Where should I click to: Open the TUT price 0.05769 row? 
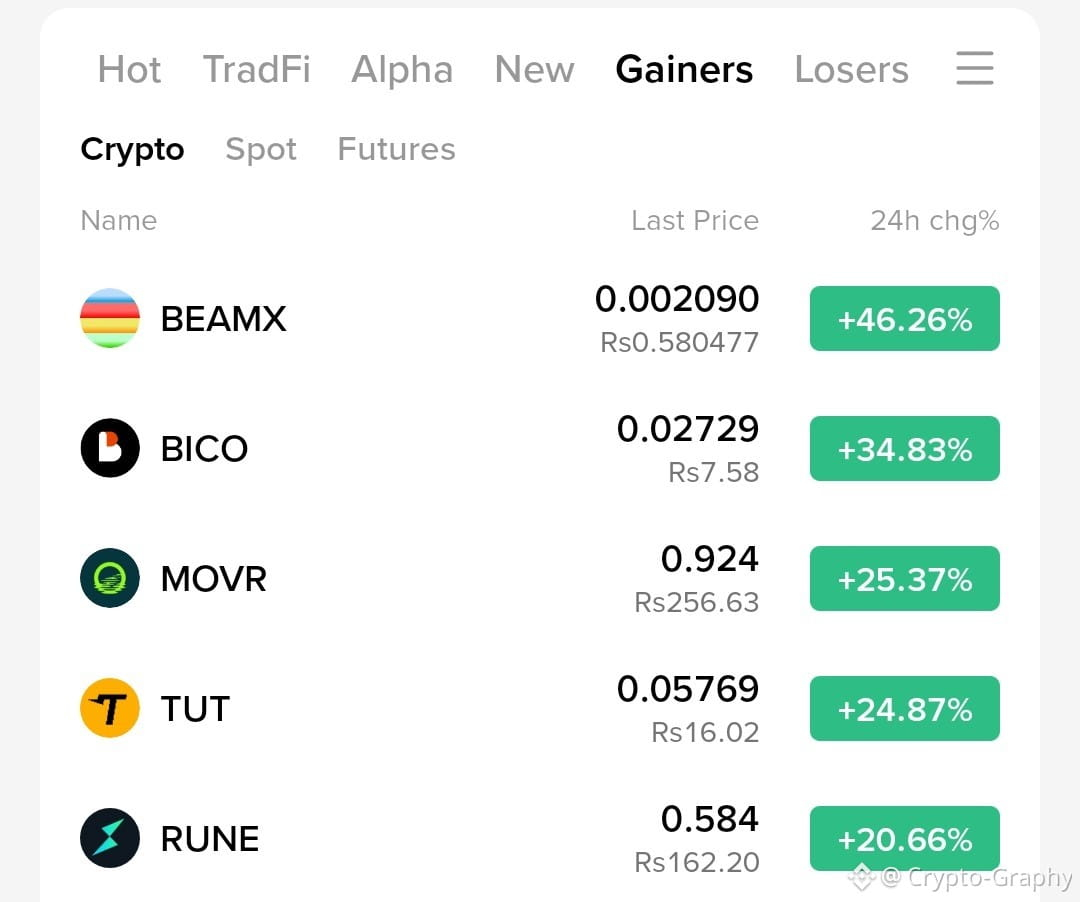(x=540, y=709)
